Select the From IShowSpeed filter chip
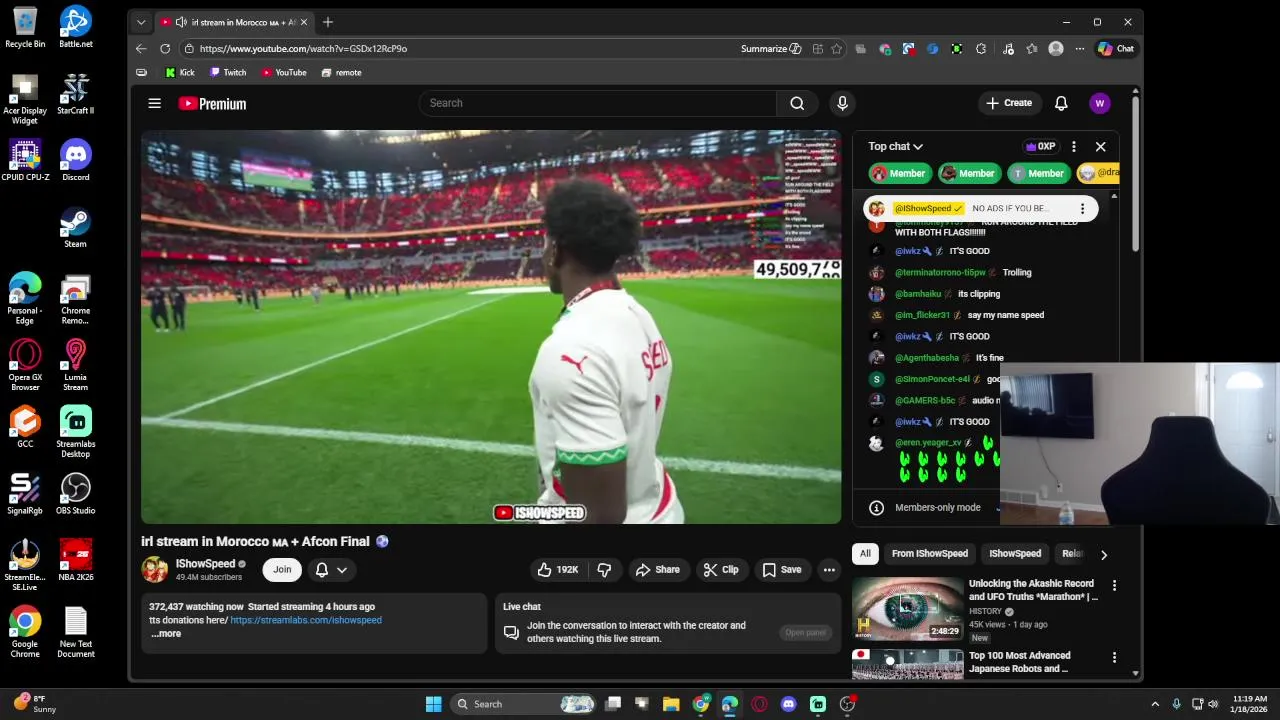 (930, 554)
